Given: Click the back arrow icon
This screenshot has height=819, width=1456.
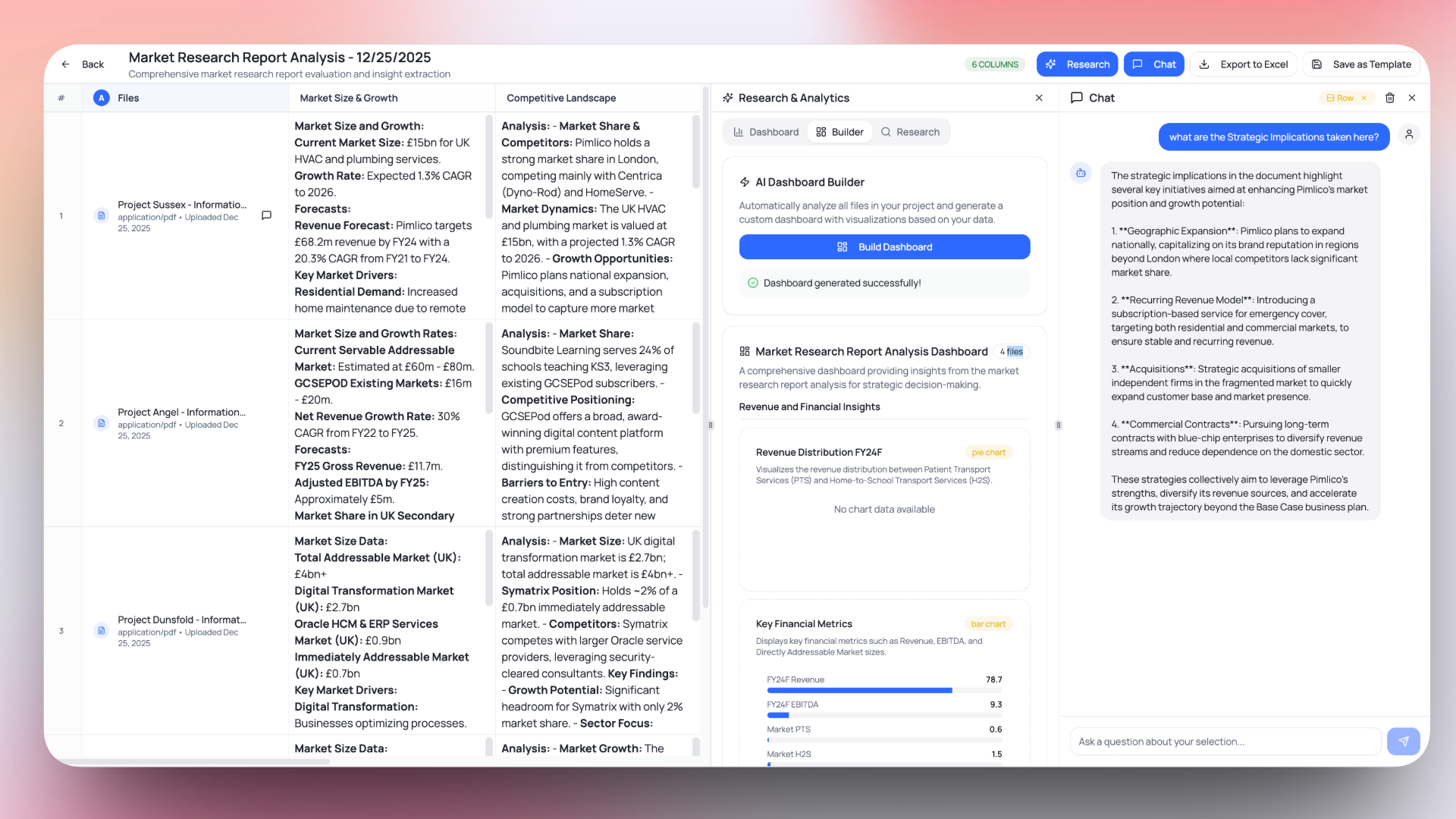Looking at the screenshot, I should point(65,64).
